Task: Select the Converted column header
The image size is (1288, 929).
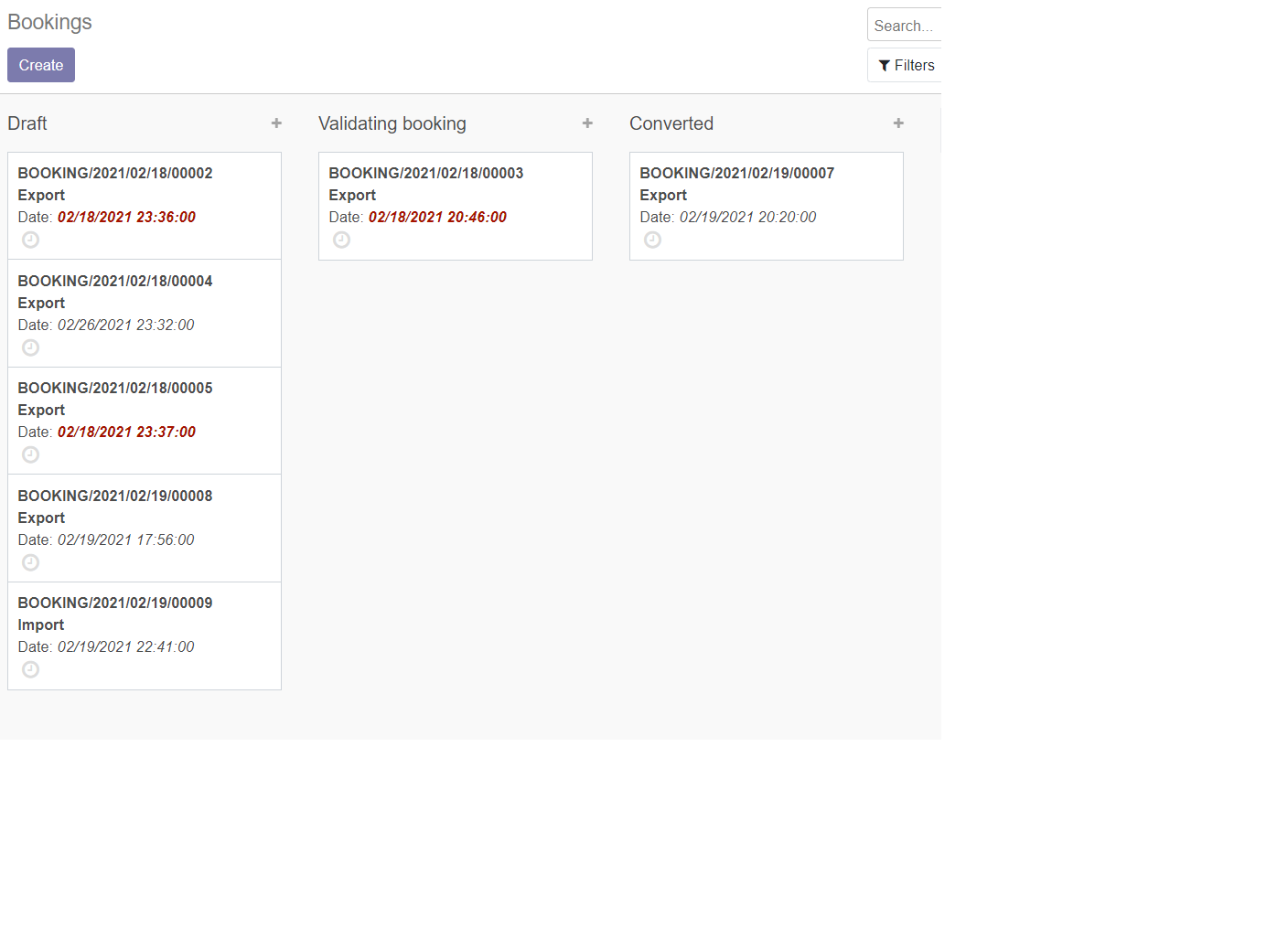Action: click(671, 123)
